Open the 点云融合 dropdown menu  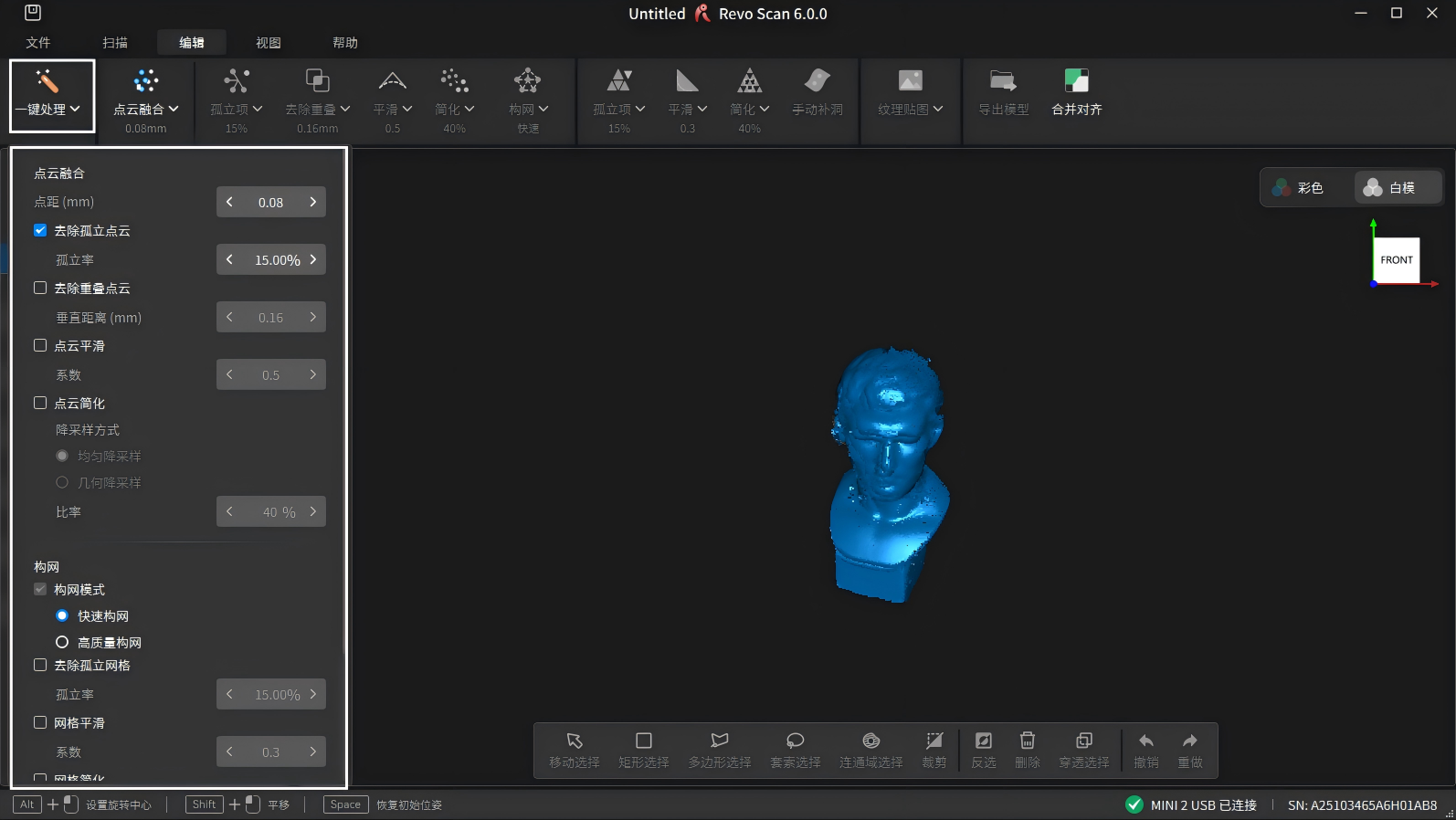(174, 109)
